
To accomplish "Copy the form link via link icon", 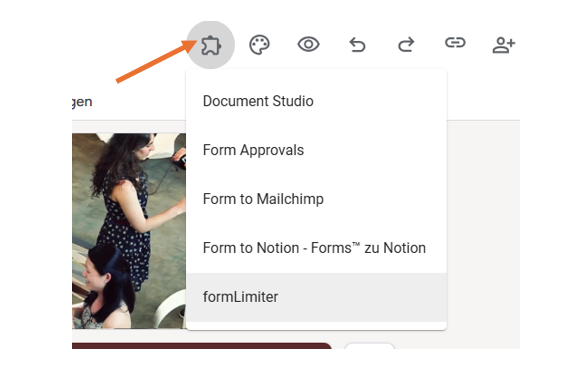I will (455, 43).
